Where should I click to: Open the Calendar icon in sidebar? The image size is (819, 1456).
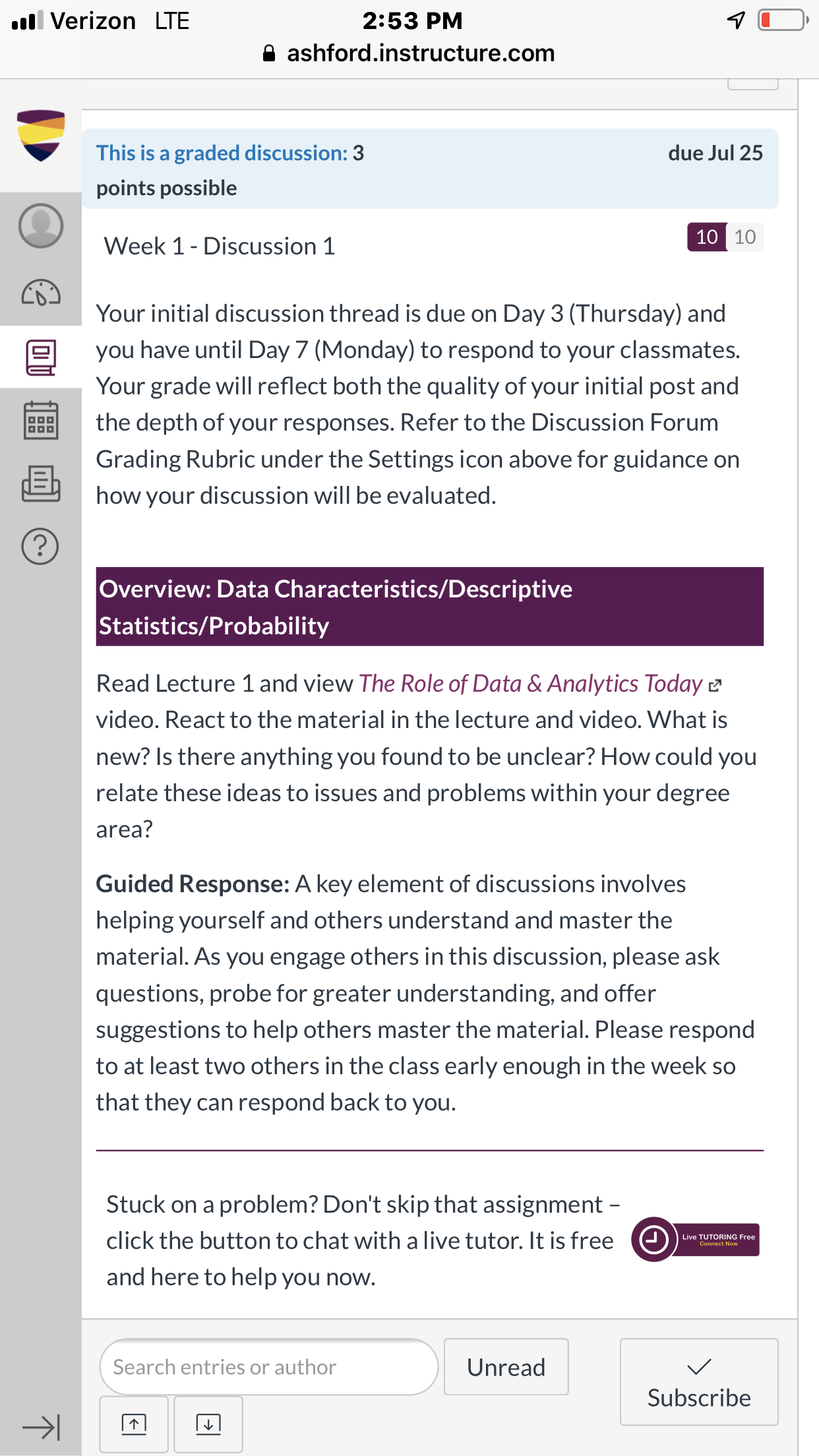click(41, 421)
